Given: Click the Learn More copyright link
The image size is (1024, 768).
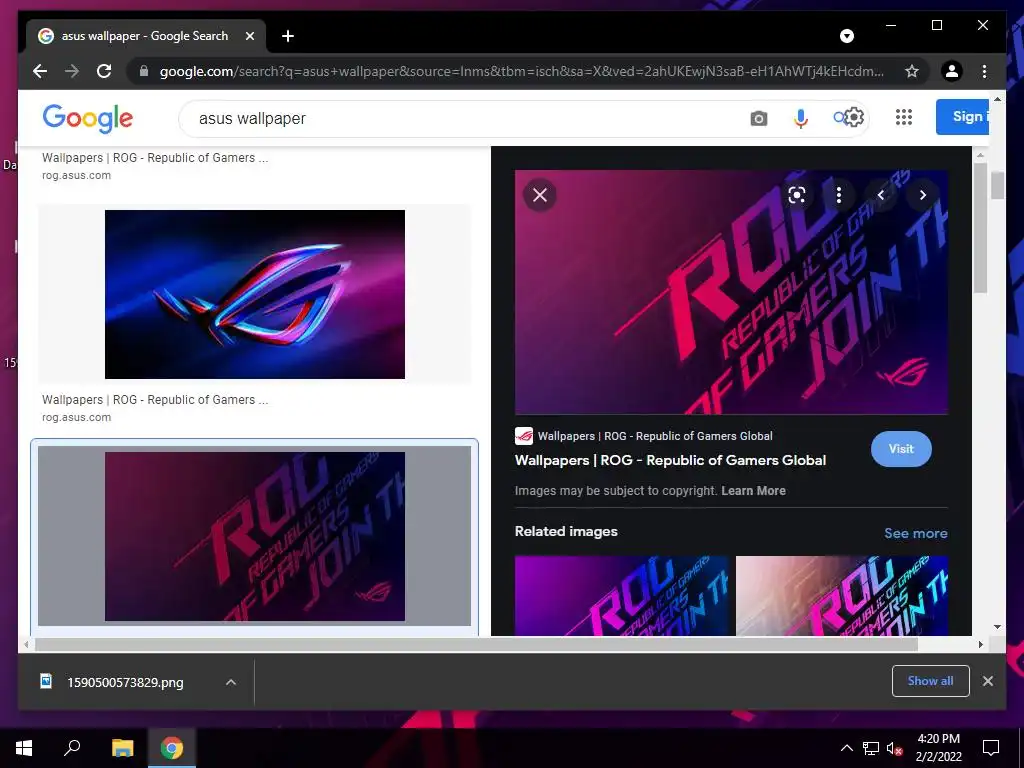Looking at the screenshot, I should coord(753,490).
